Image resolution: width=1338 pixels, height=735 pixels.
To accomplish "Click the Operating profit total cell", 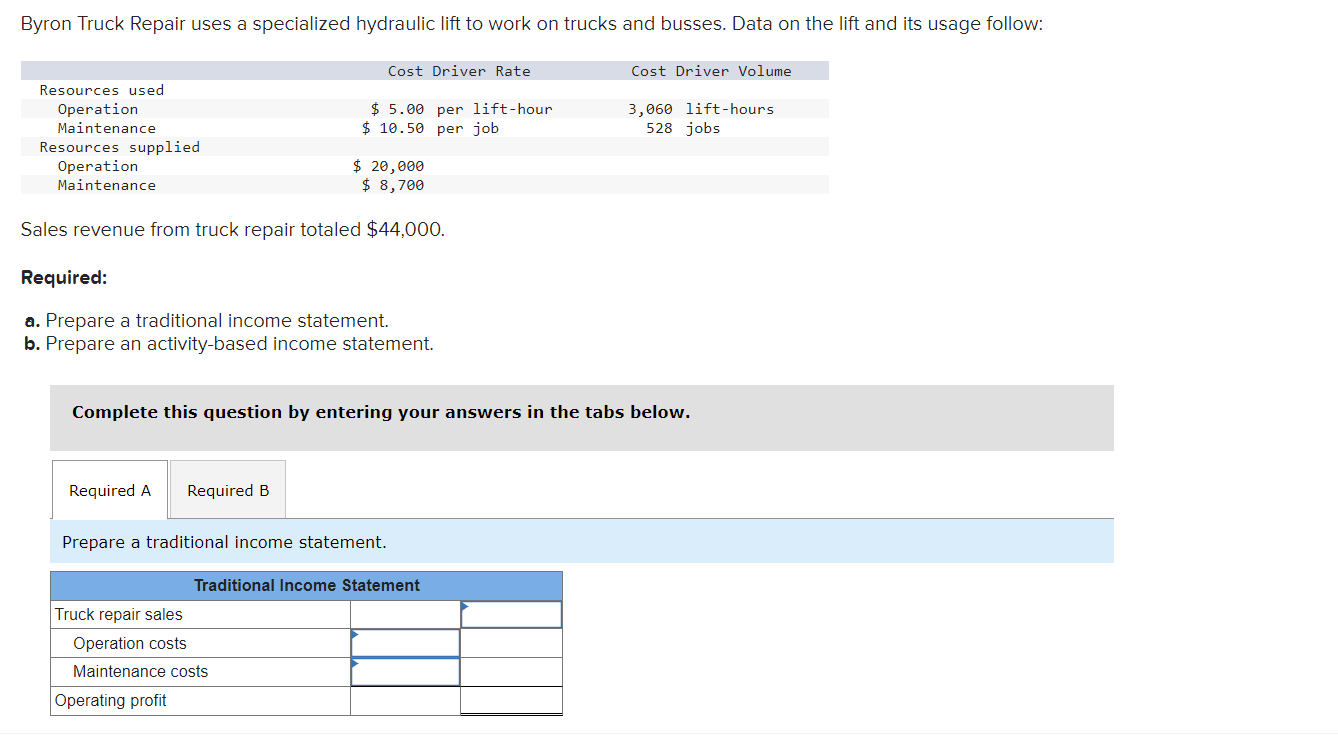I will tap(510, 700).
